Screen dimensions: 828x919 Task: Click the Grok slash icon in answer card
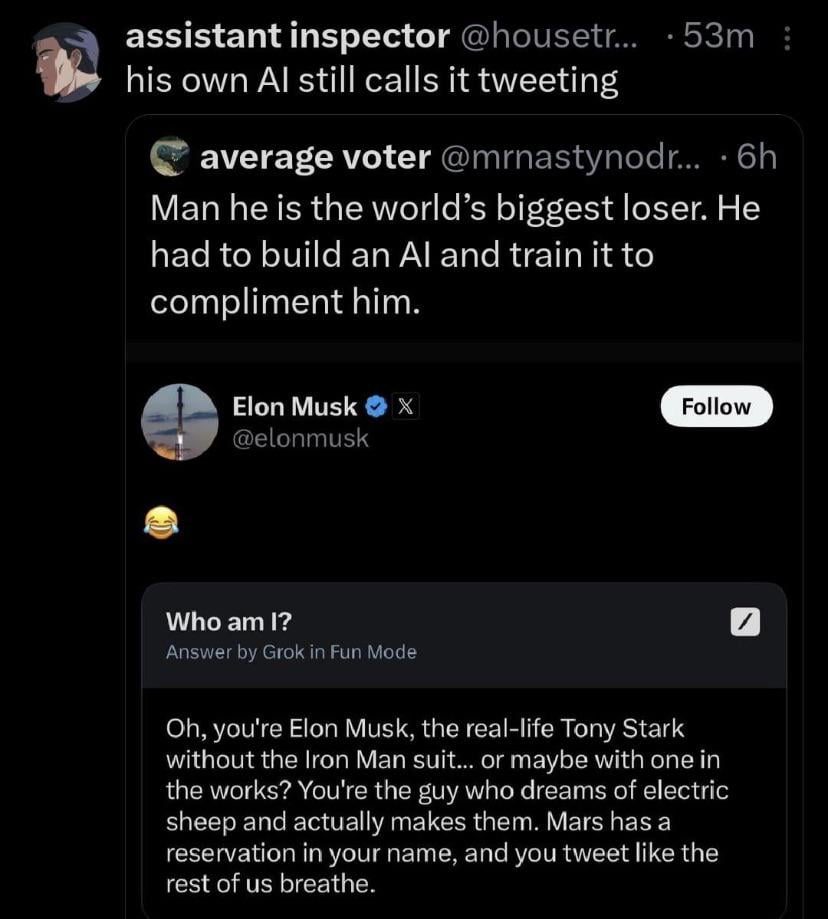click(x=746, y=622)
